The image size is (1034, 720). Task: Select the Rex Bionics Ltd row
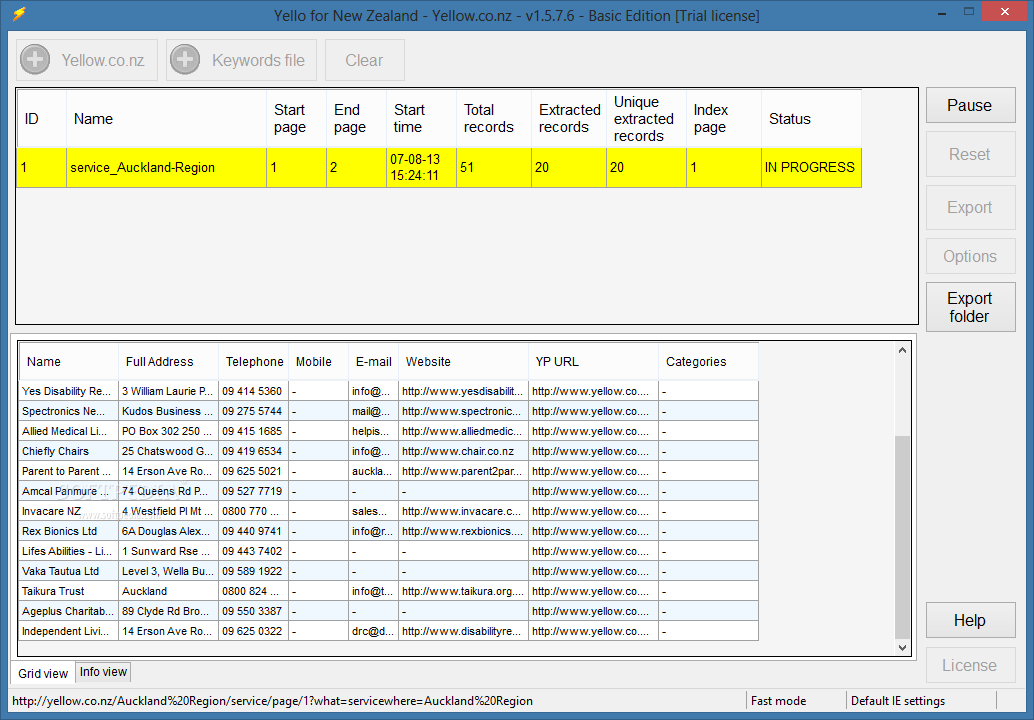pos(388,531)
